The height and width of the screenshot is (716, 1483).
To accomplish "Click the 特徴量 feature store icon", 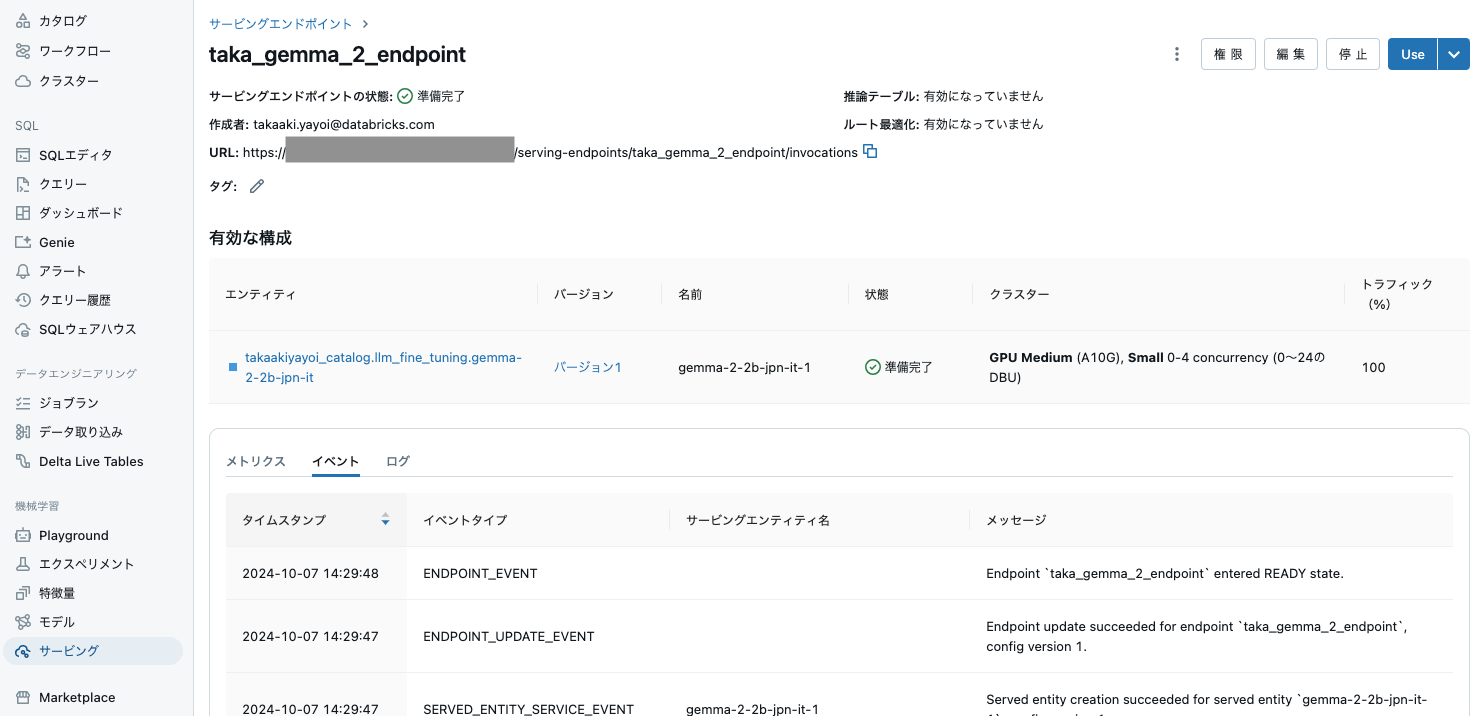I will [24, 593].
